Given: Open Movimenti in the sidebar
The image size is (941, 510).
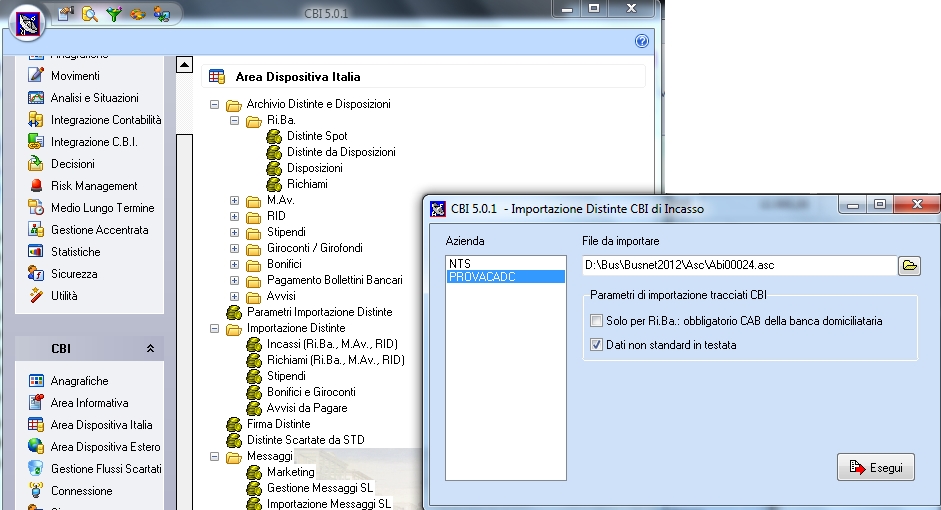Looking at the screenshot, I should (x=75, y=76).
